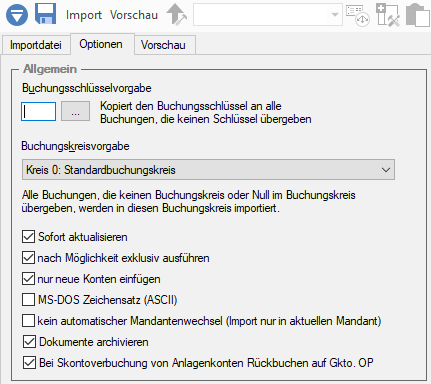
Task: Click the clipboard paste icon
Action: [418, 15]
